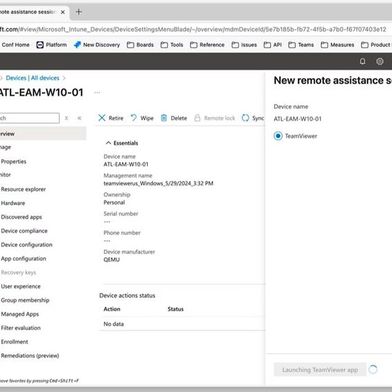Image resolution: width=392 pixels, height=392 pixels.
Task: Open Hardware in the sidebar
Action: point(13,203)
